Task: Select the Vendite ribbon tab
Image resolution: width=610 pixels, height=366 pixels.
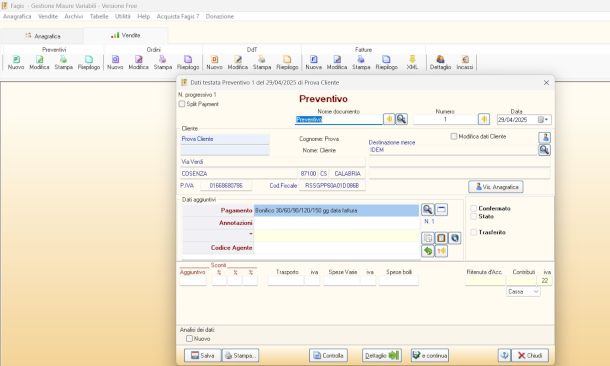Action: point(126,35)
